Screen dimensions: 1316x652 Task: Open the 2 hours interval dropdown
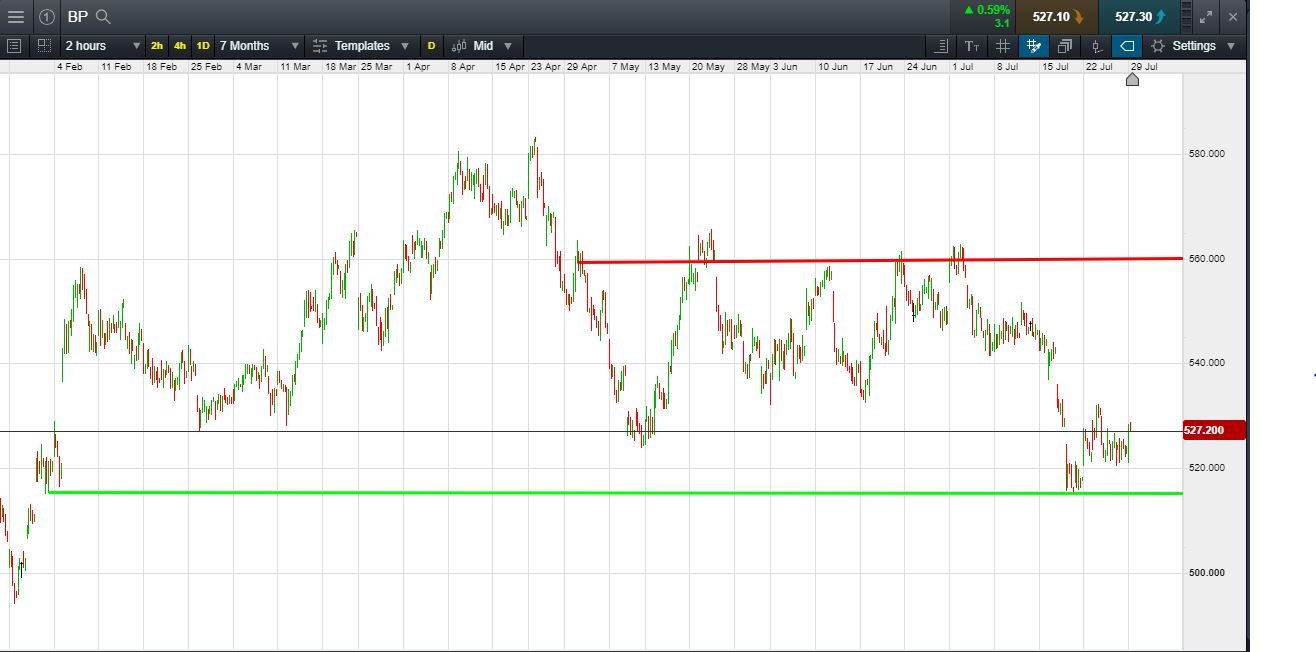click(x=102, y=46)
